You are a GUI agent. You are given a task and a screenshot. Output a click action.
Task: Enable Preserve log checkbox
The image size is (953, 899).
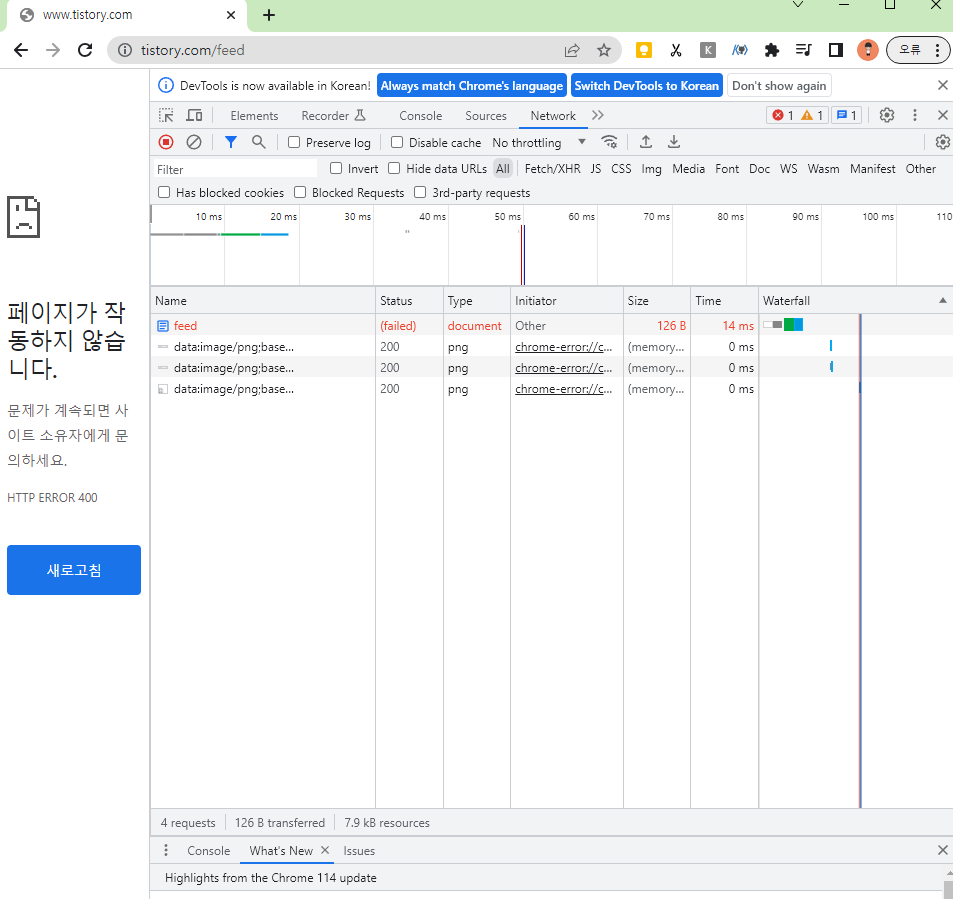(294, 142)
